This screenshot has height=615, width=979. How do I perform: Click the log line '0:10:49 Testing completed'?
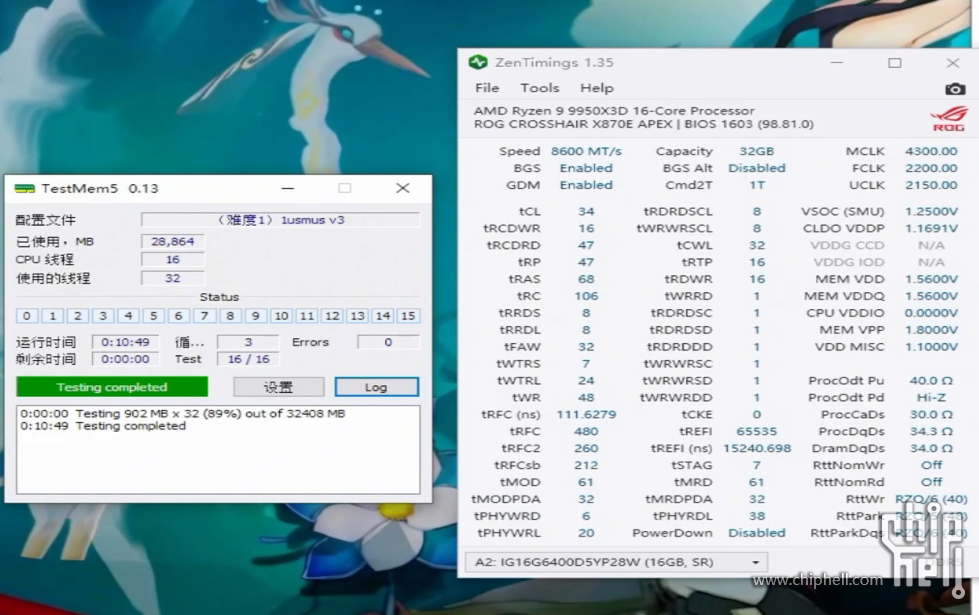point(103,426)
